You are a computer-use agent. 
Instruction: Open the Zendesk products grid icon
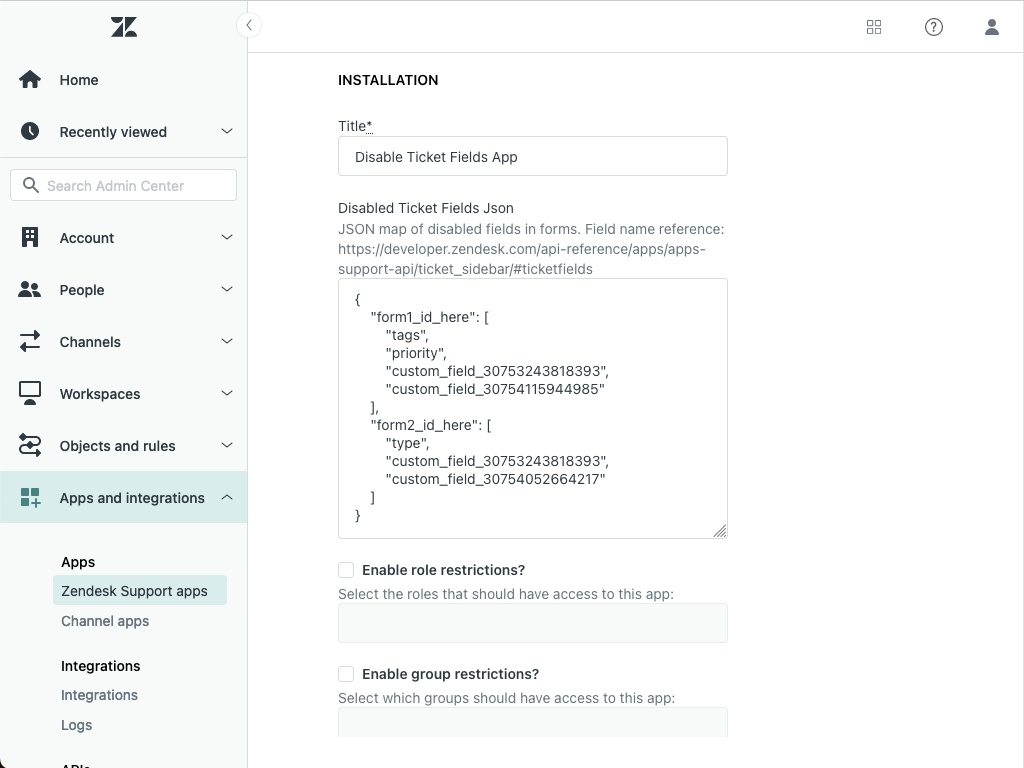[874, 27]
